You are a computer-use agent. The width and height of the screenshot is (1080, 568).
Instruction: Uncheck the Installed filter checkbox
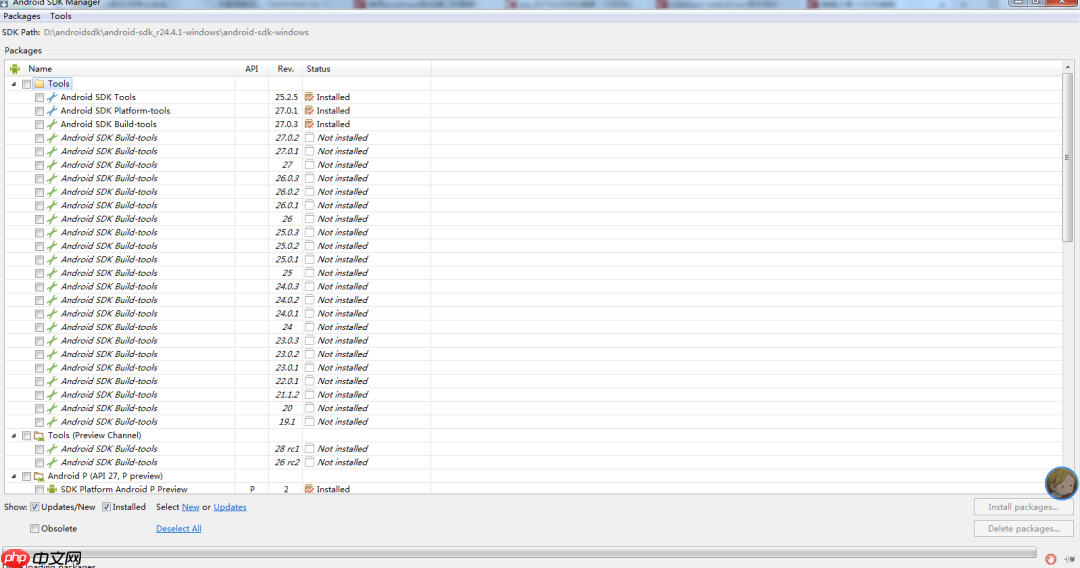click(106, 507)
